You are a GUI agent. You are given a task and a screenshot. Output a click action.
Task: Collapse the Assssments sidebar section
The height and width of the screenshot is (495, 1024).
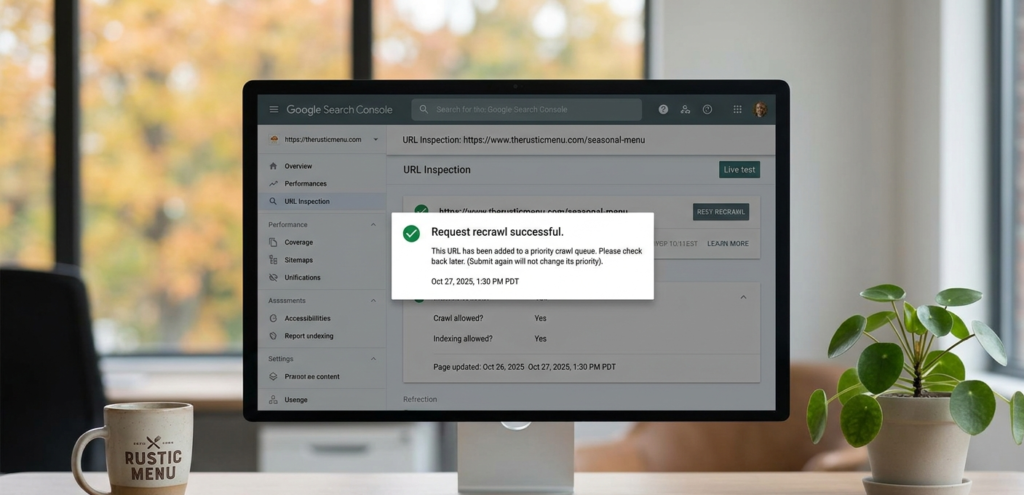coord(374,300)
